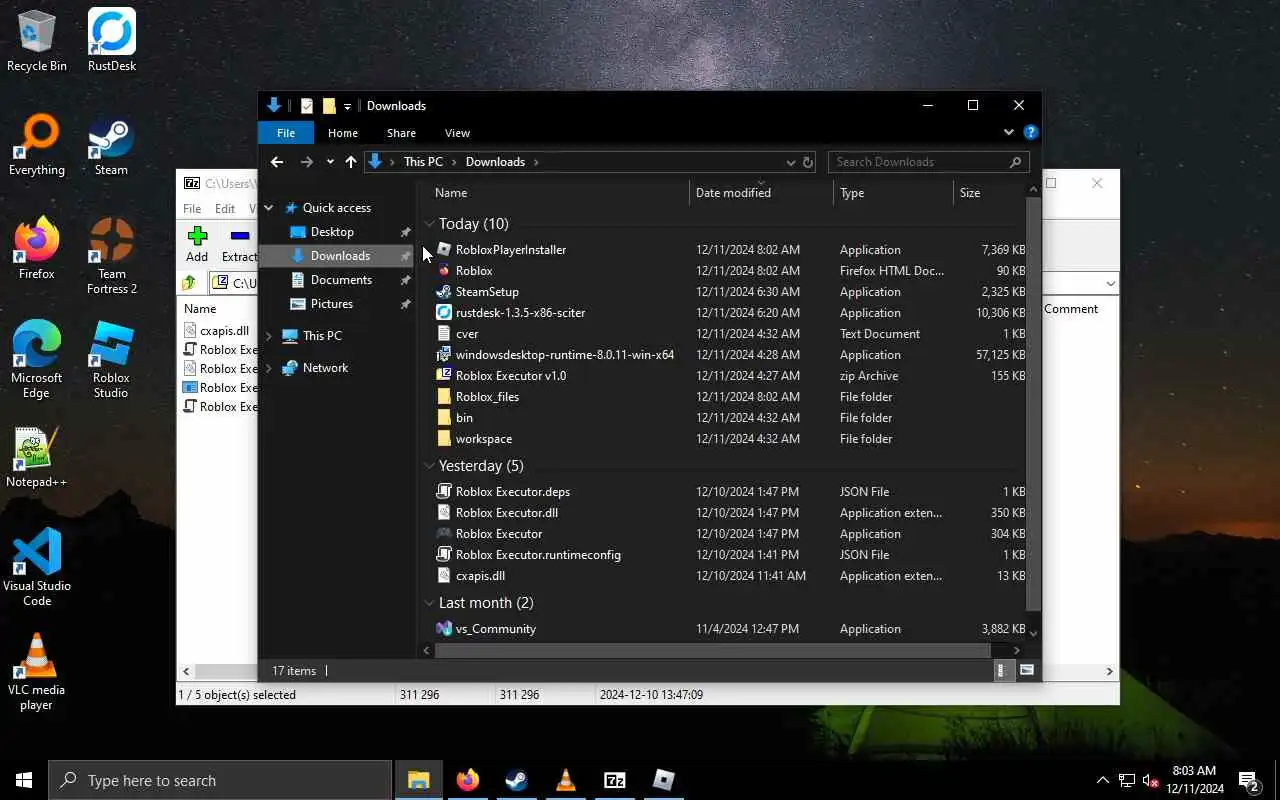Collapse the Last month (2) group
The image size is (1280, 800).
click(429, 603)
